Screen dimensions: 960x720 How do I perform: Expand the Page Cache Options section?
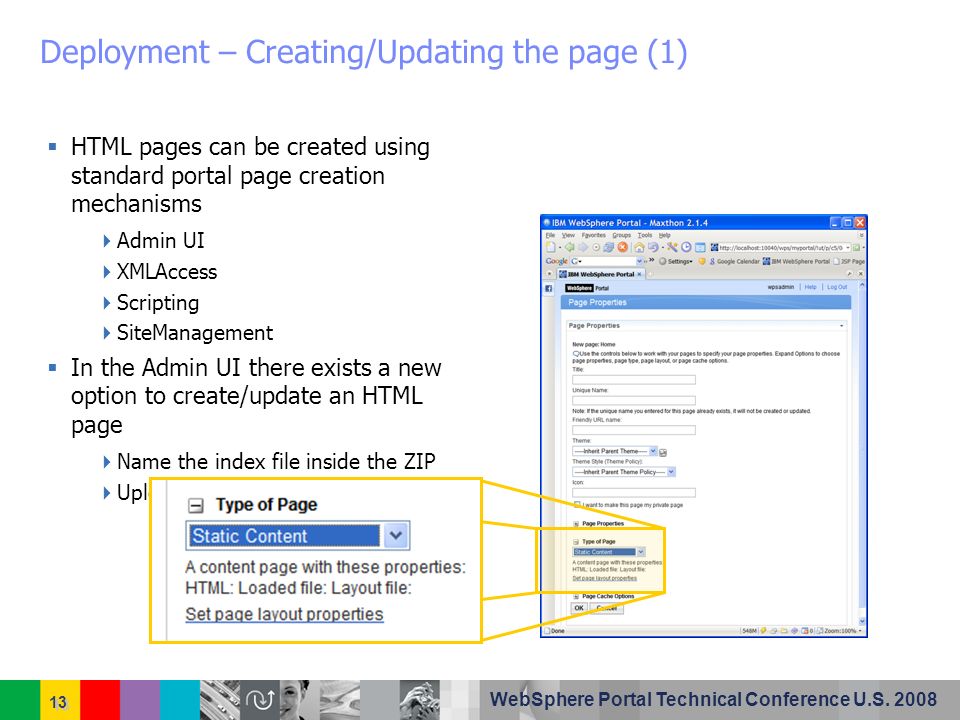pyautogui.click(x=576, y=596)
